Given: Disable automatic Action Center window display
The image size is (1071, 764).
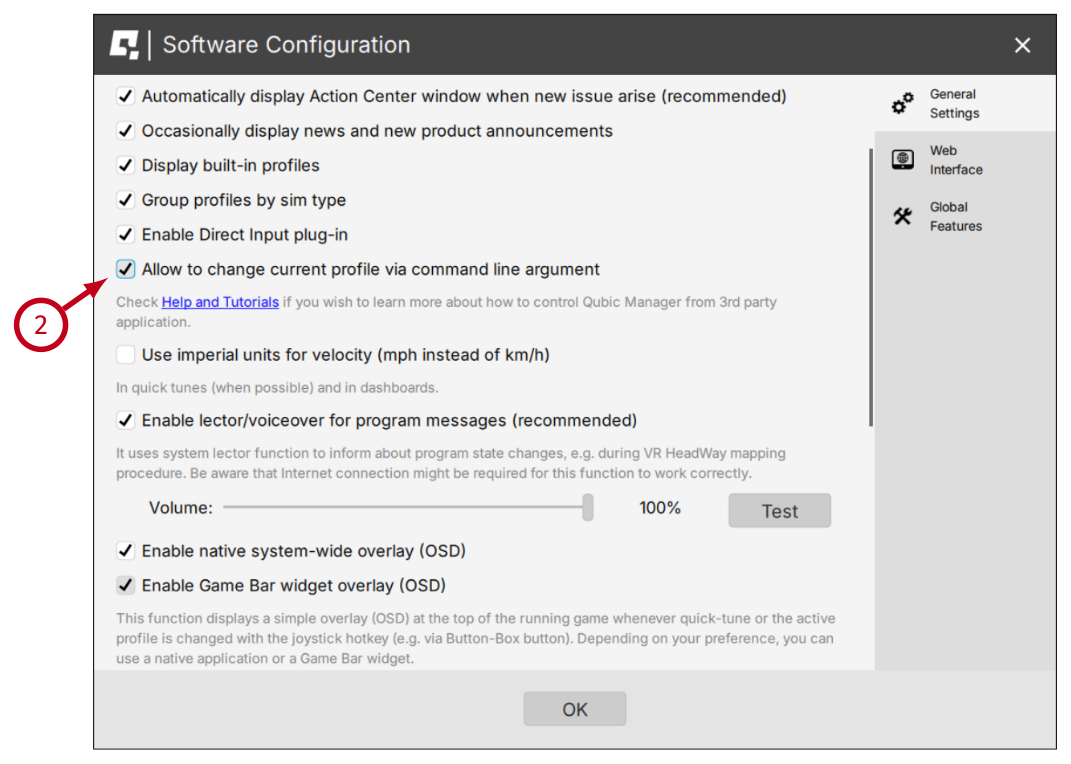Looking at the screenshot, I should (x=126, y=97).
